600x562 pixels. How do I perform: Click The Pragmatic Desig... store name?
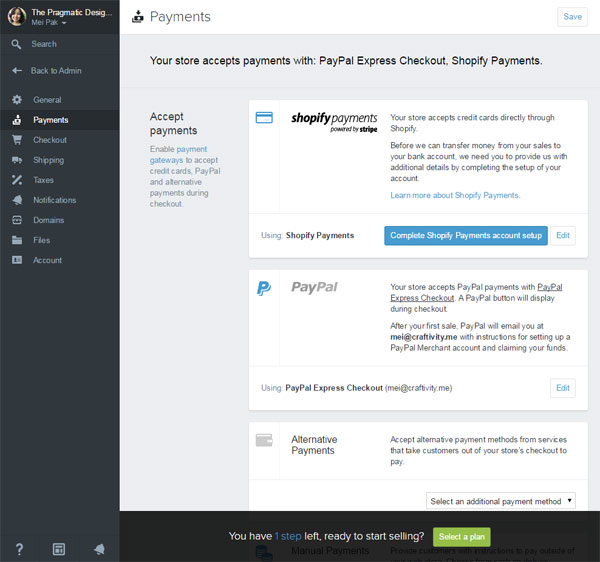(x=72, y=12)
